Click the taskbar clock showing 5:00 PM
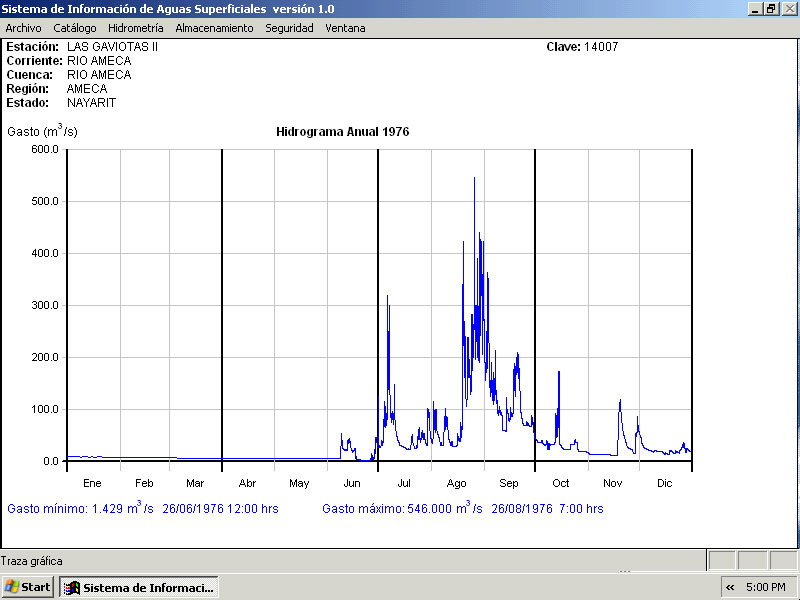Screen dimensions: 800x600 [x=767, y=587]
